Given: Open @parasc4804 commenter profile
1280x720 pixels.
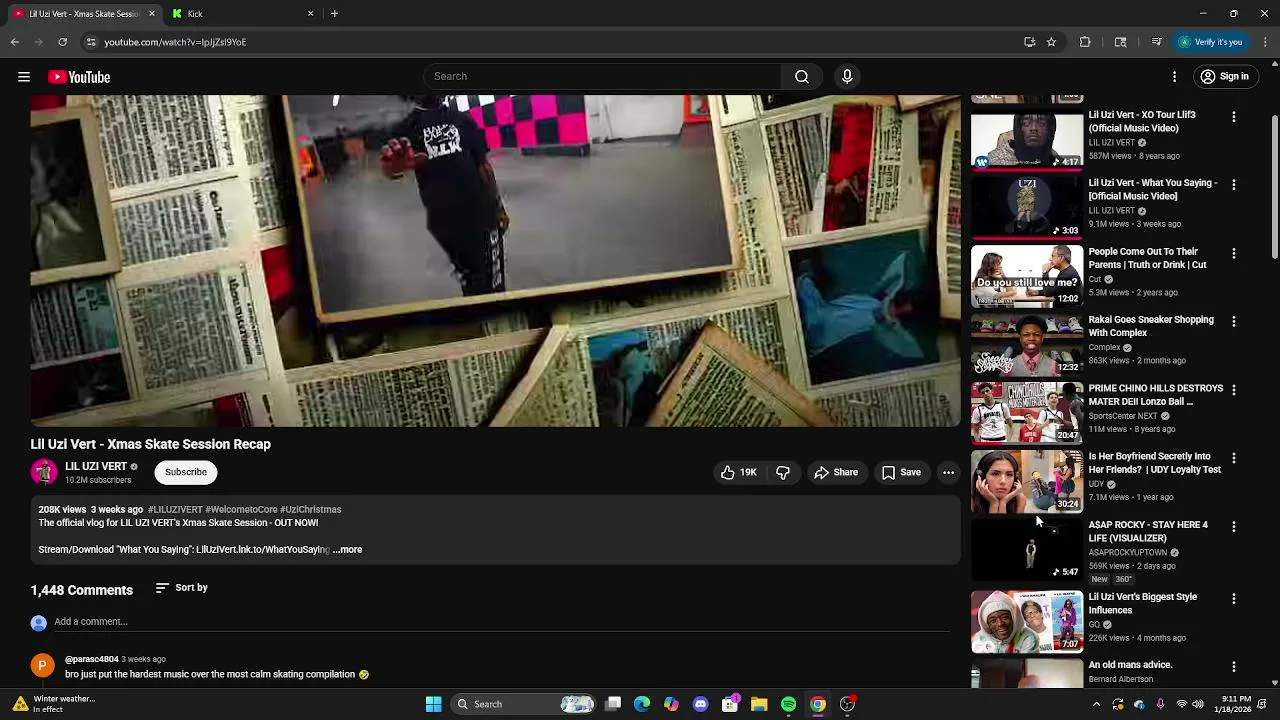Looking at the screenshot, I should click(x=92, y=660).
